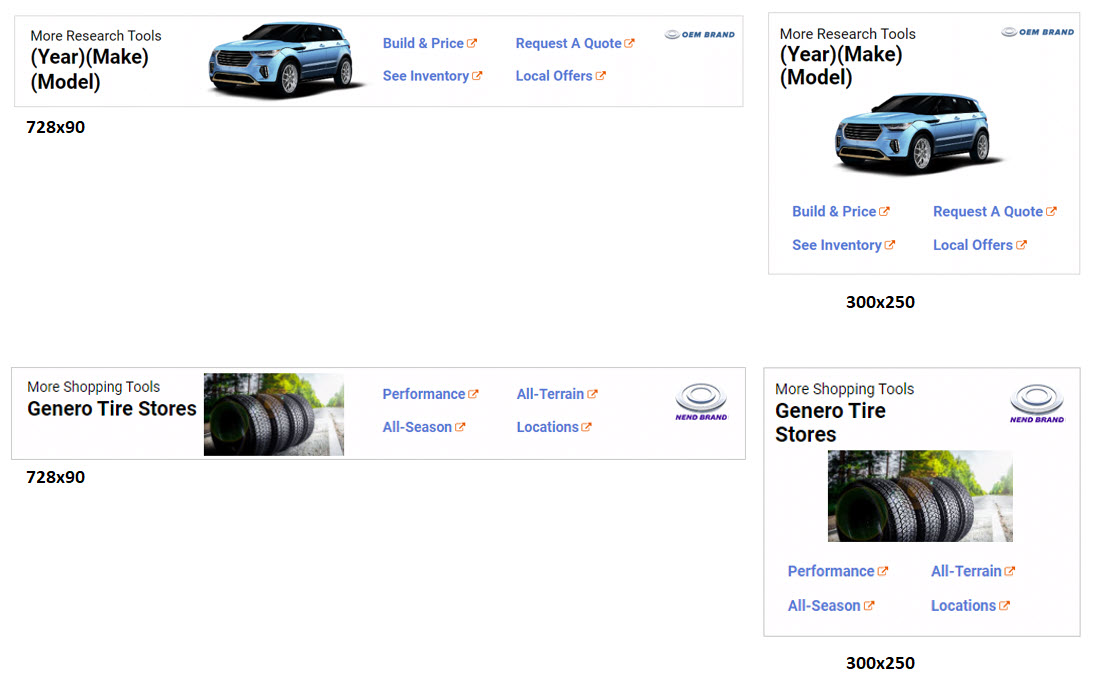Click the NEND Brand logo in the 728x90 tire banner
The image size is (1093, 676).
click(701, 402)
